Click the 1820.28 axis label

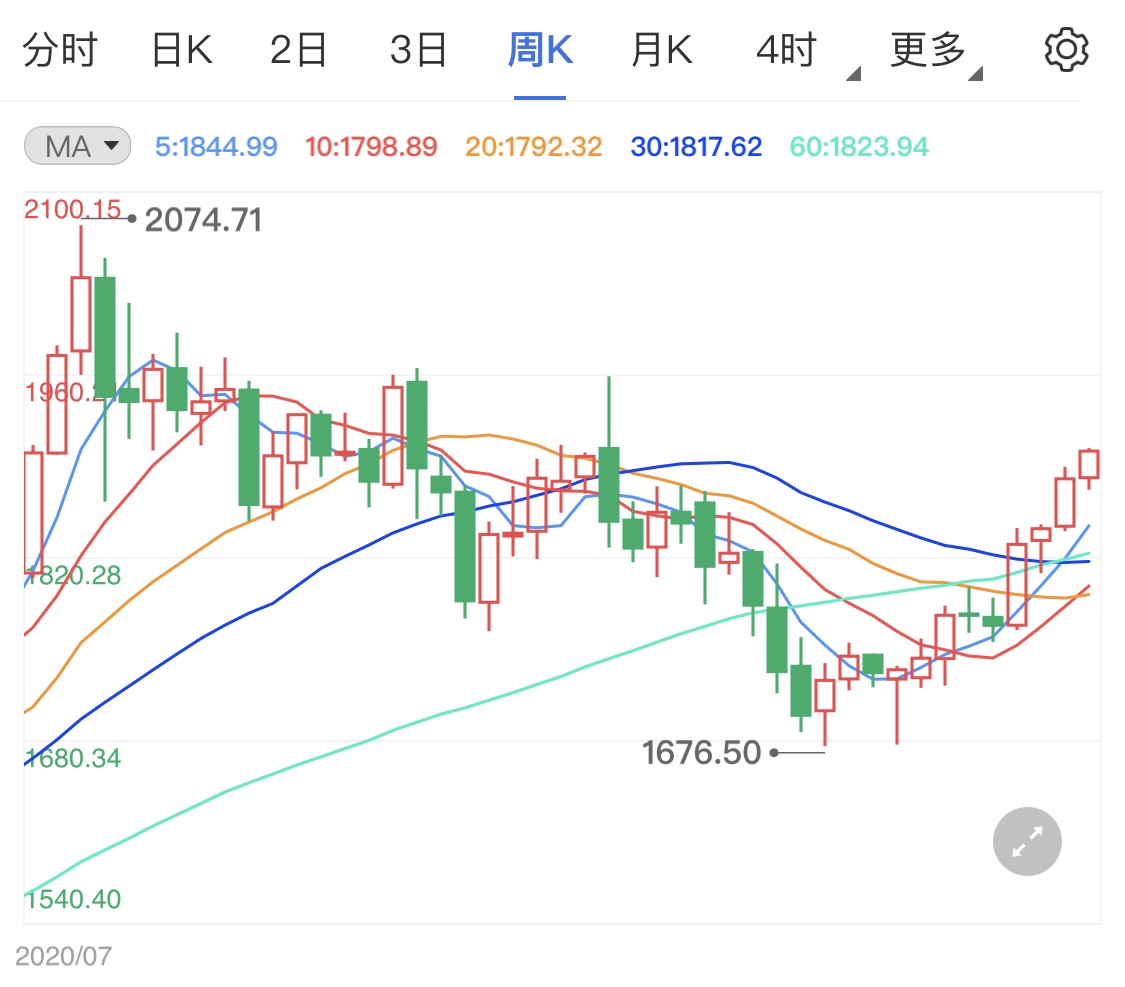tap(72, 575)
